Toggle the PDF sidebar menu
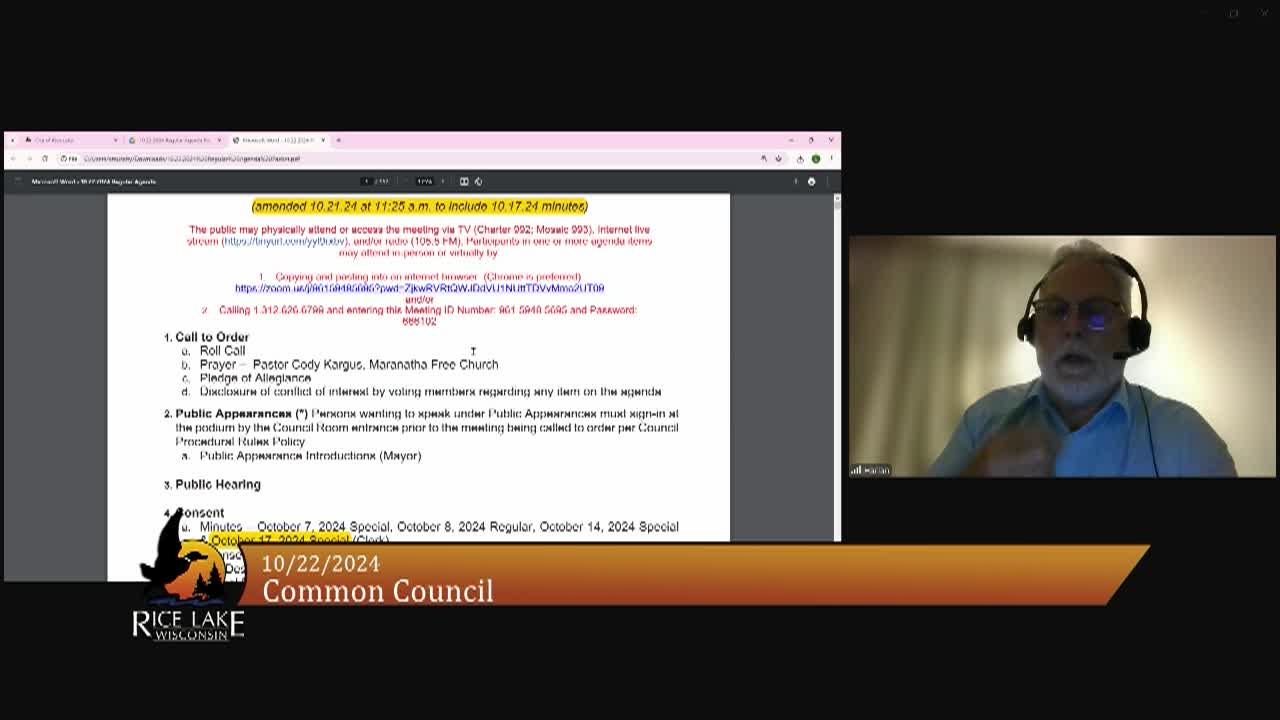Screen dimensions: 1280x720 click(18, 181)
